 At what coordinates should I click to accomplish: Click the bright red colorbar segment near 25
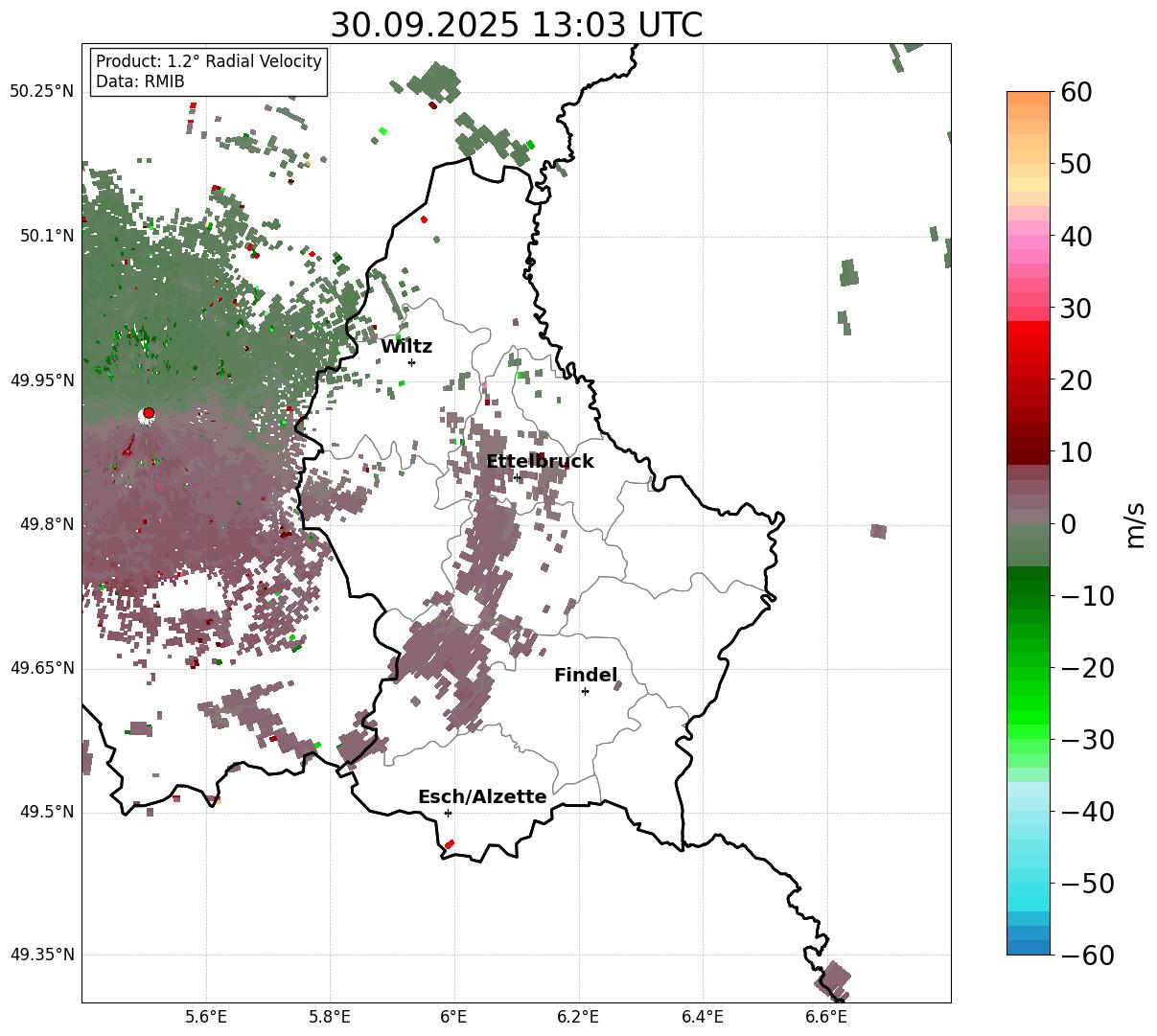pyautogui.click(x=1029, y=345)
